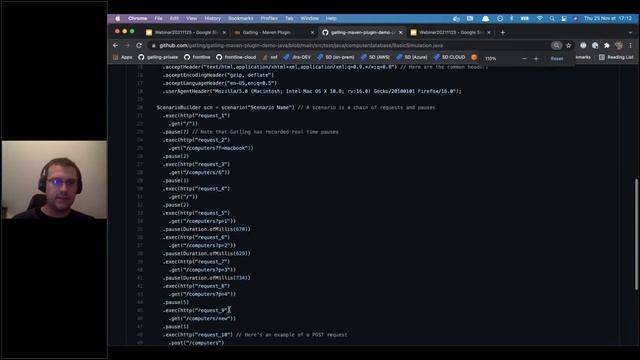Click the zoom magnifier icon in address bar
Viewport: 640px width, 360px height.
click(x=556, y=45)
